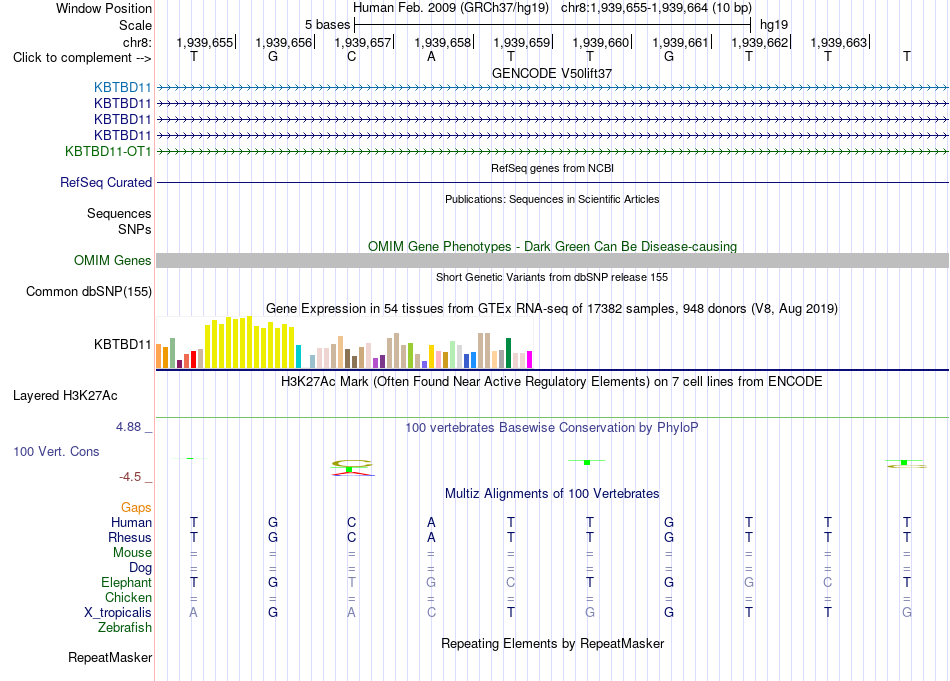Click the KBTBD11 label beside the GTEx chart

click(x=122, y=345)
